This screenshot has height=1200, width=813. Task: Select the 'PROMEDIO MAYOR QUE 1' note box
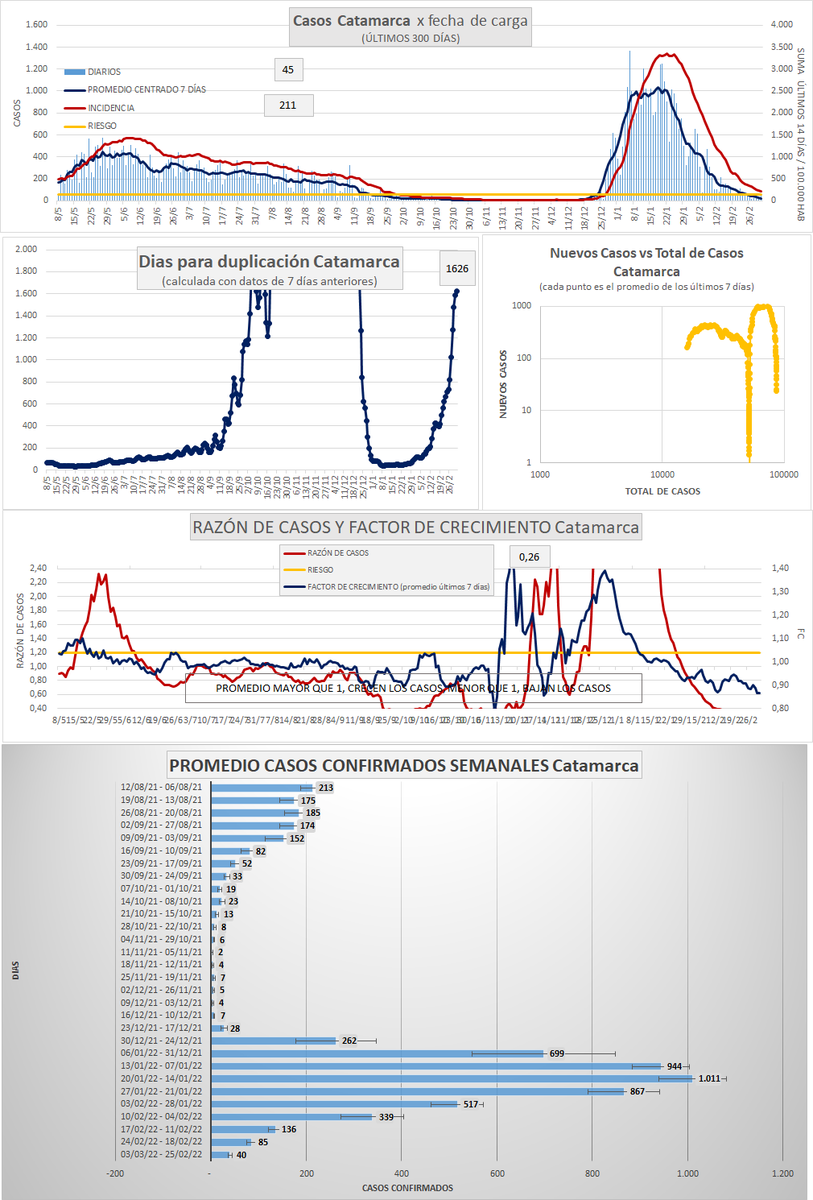coord(412,688)
